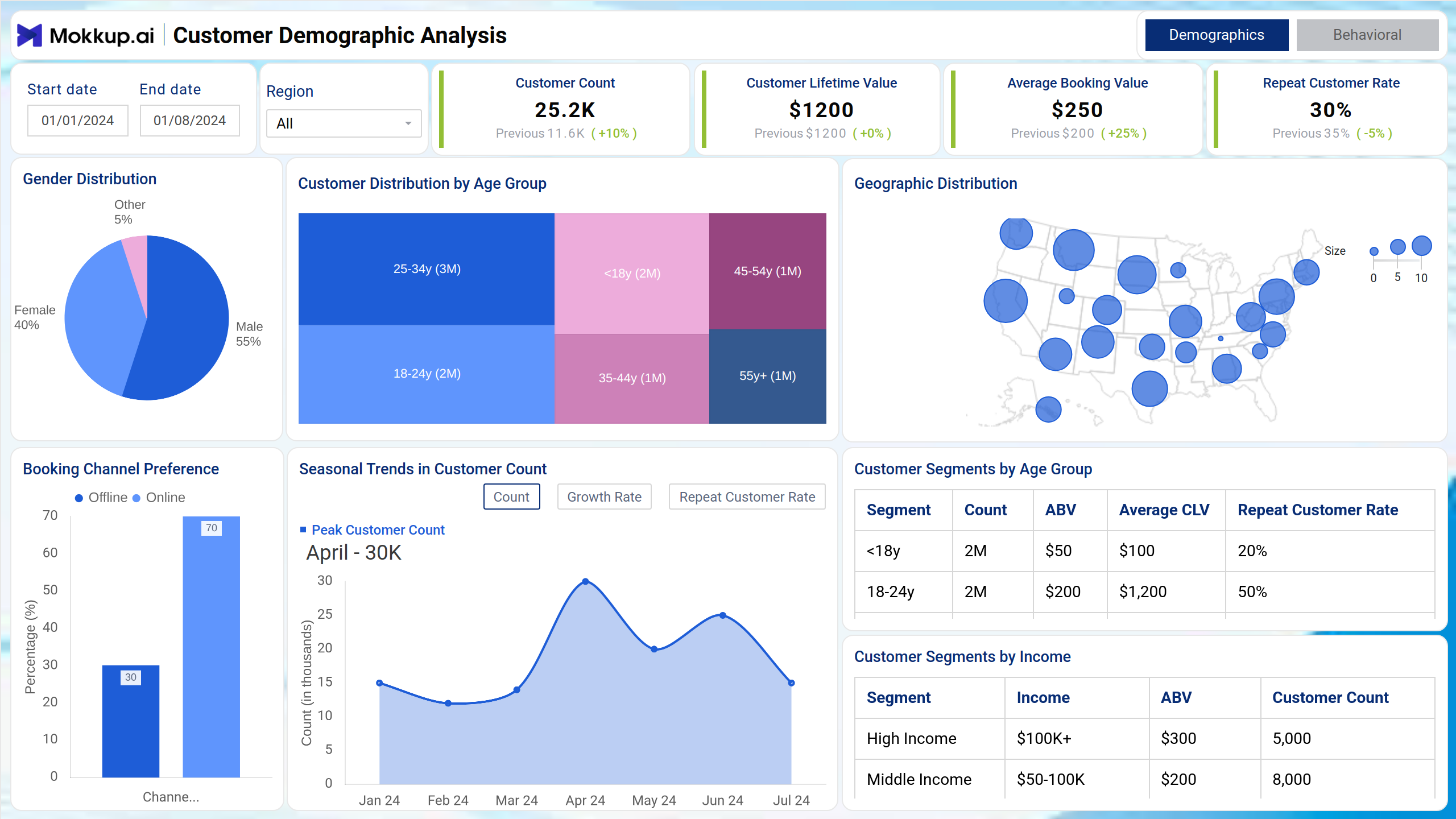
Task: Click the Hawaii bubble on the map
Action: click(x=1048, y=409)
